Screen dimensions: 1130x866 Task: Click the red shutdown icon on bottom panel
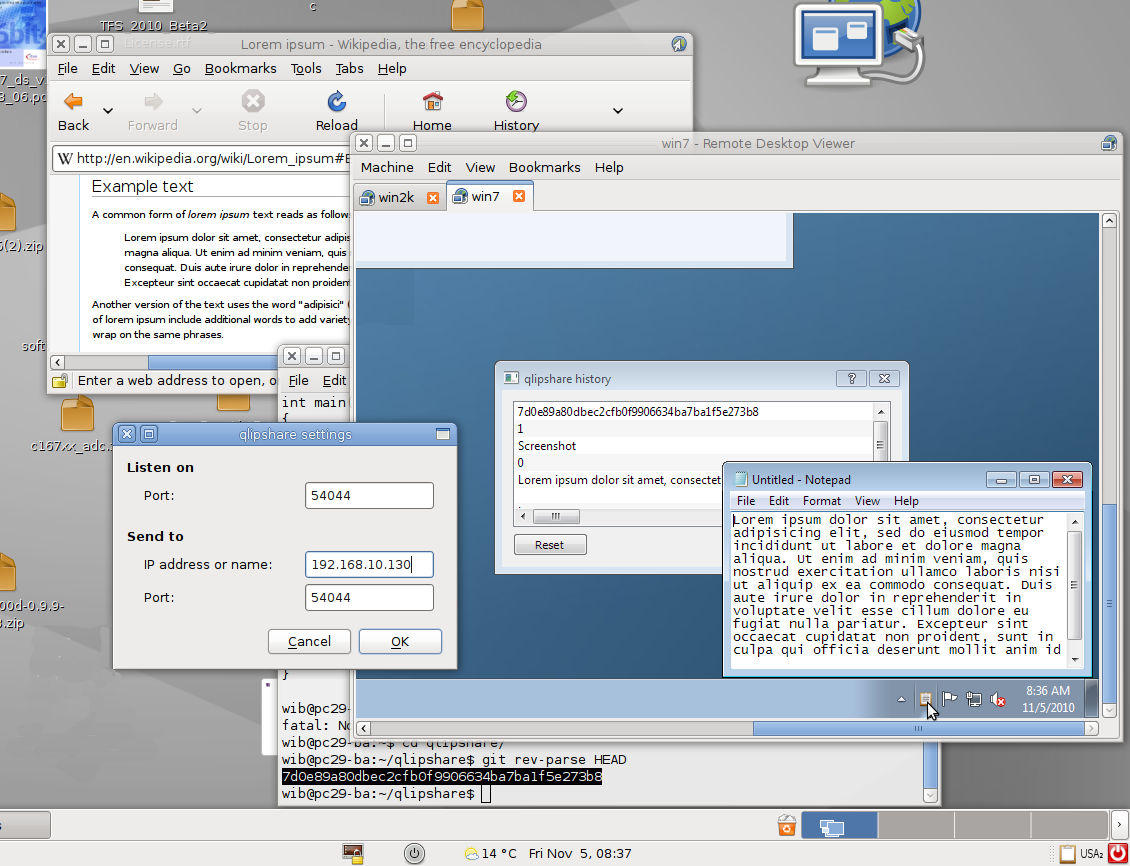coord(1117,854)
